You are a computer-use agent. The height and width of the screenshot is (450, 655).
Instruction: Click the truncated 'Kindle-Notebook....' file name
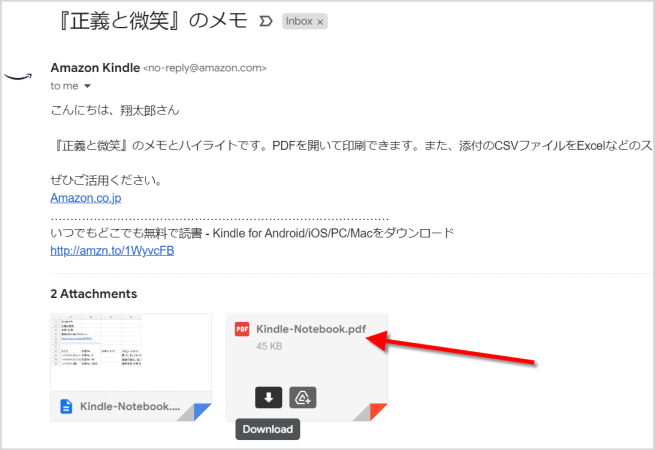(x=130, y=406)
